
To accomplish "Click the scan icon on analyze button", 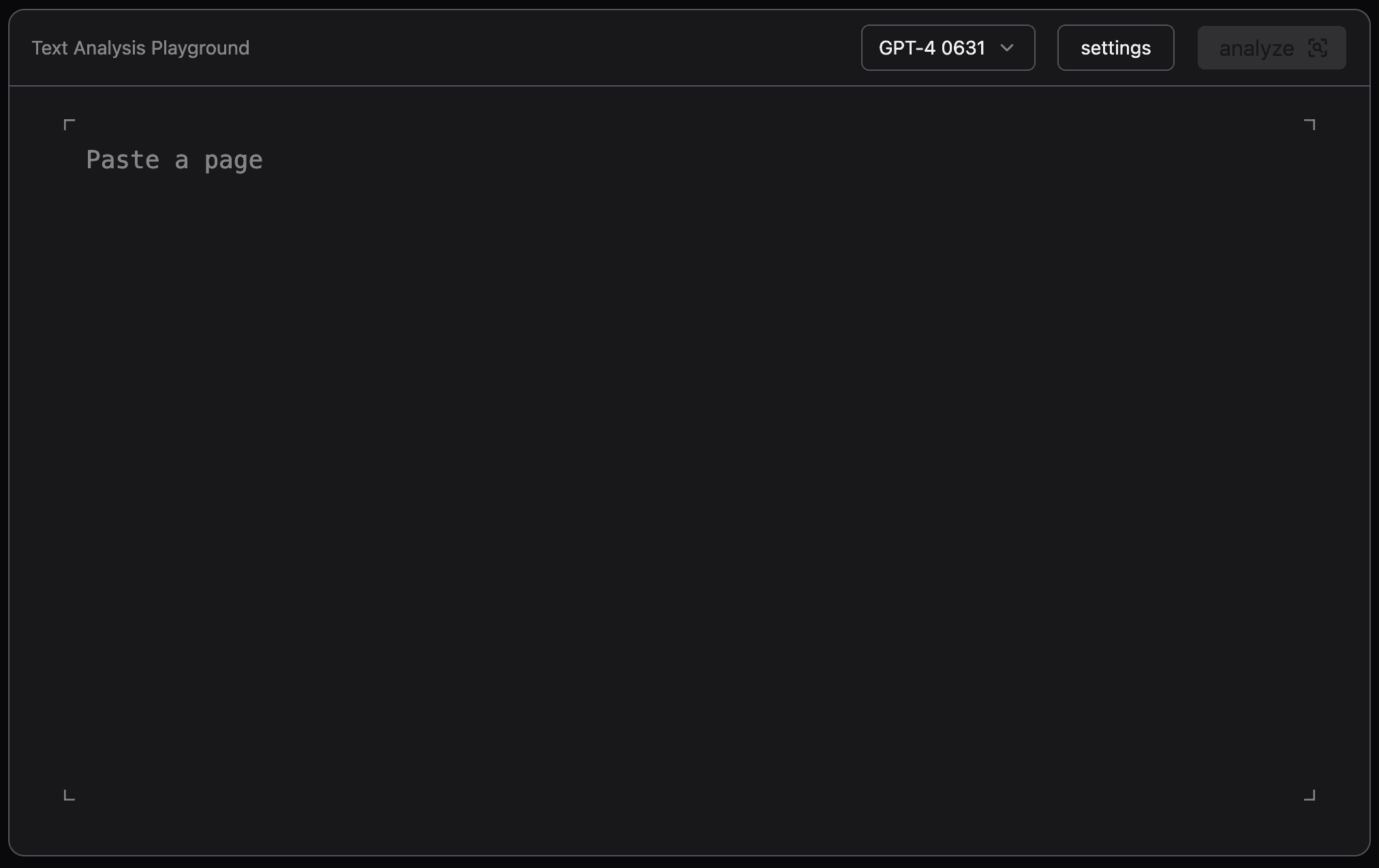I will tap(1318, 48).
